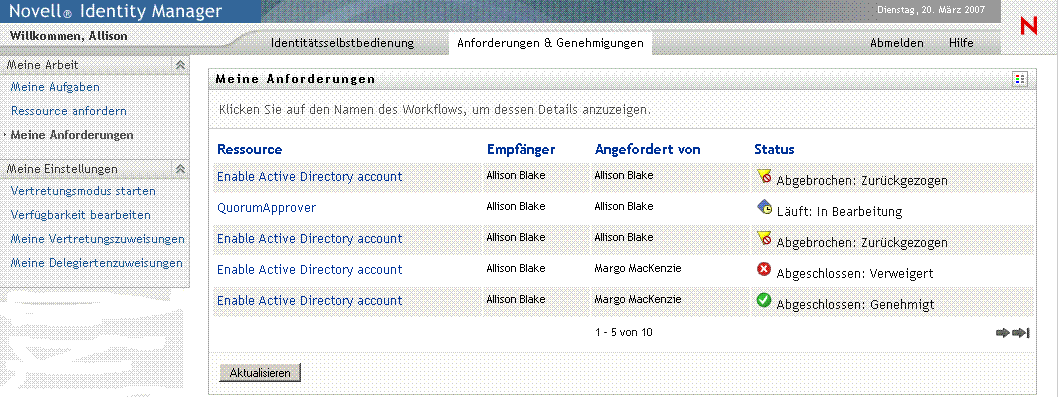1058x397 pixels.
Task: Jump to last page arrow icon
Action: pos(1021,333)
